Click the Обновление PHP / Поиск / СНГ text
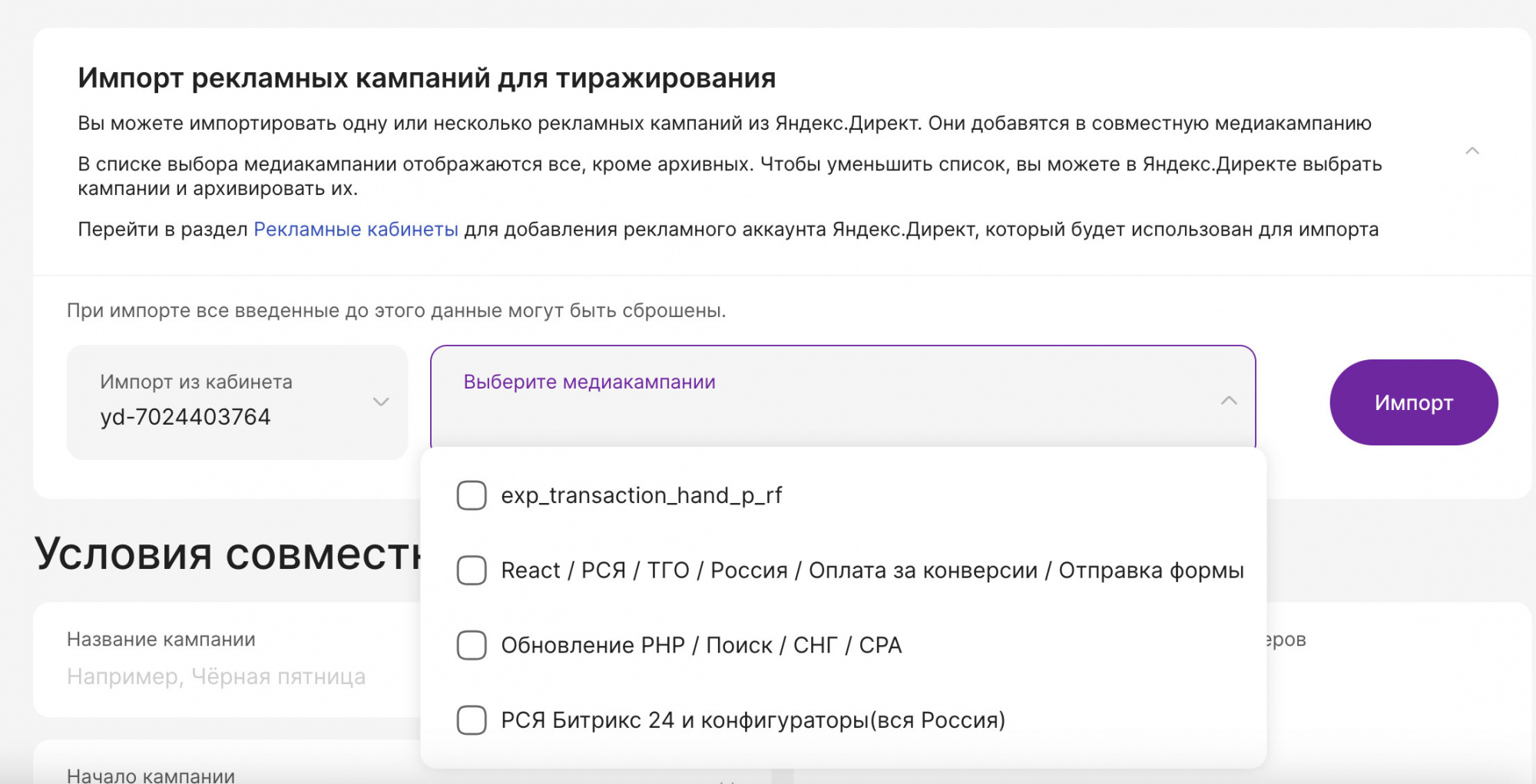The width and height of the screenshot is (1536, 784). tap(701, 645)
